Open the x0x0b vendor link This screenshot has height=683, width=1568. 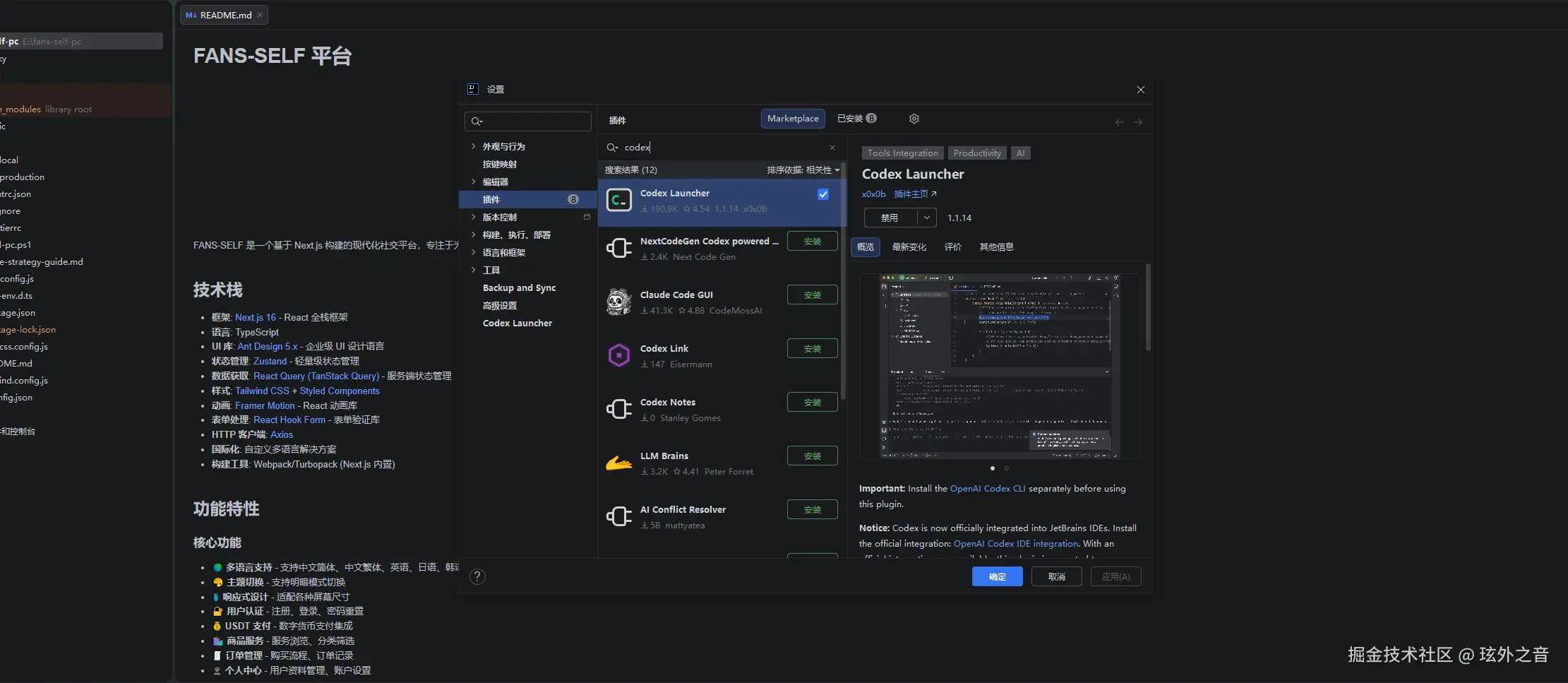[873, 194]
